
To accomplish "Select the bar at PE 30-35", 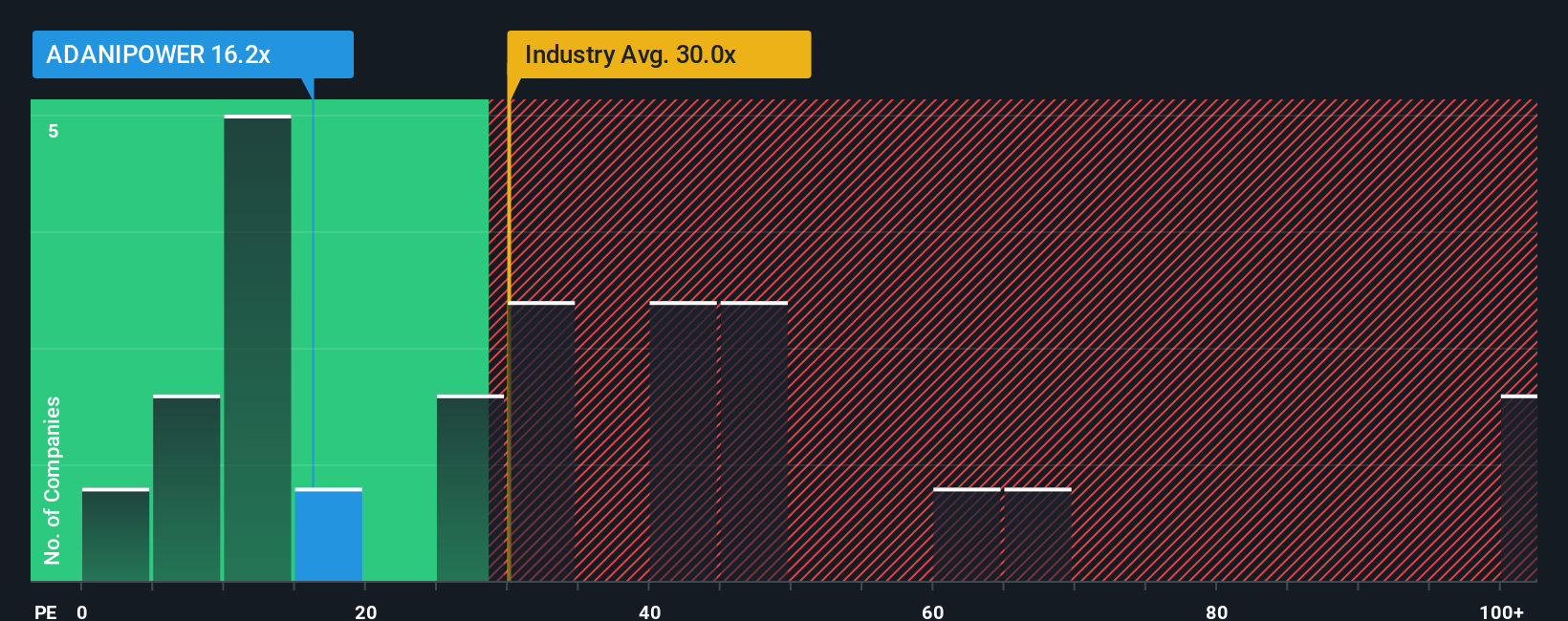I will (x=542, y=441).
